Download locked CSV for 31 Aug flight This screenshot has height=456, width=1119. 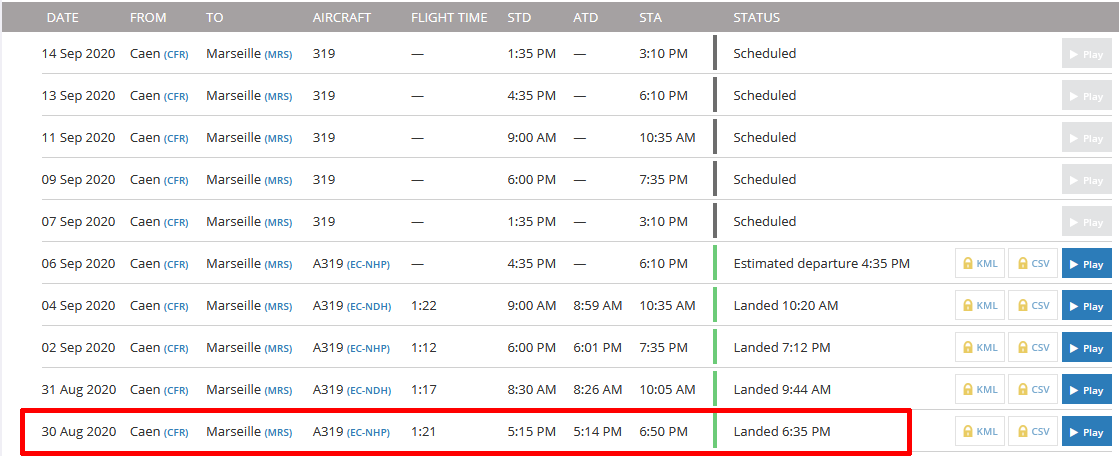(x=1033, y=390)
